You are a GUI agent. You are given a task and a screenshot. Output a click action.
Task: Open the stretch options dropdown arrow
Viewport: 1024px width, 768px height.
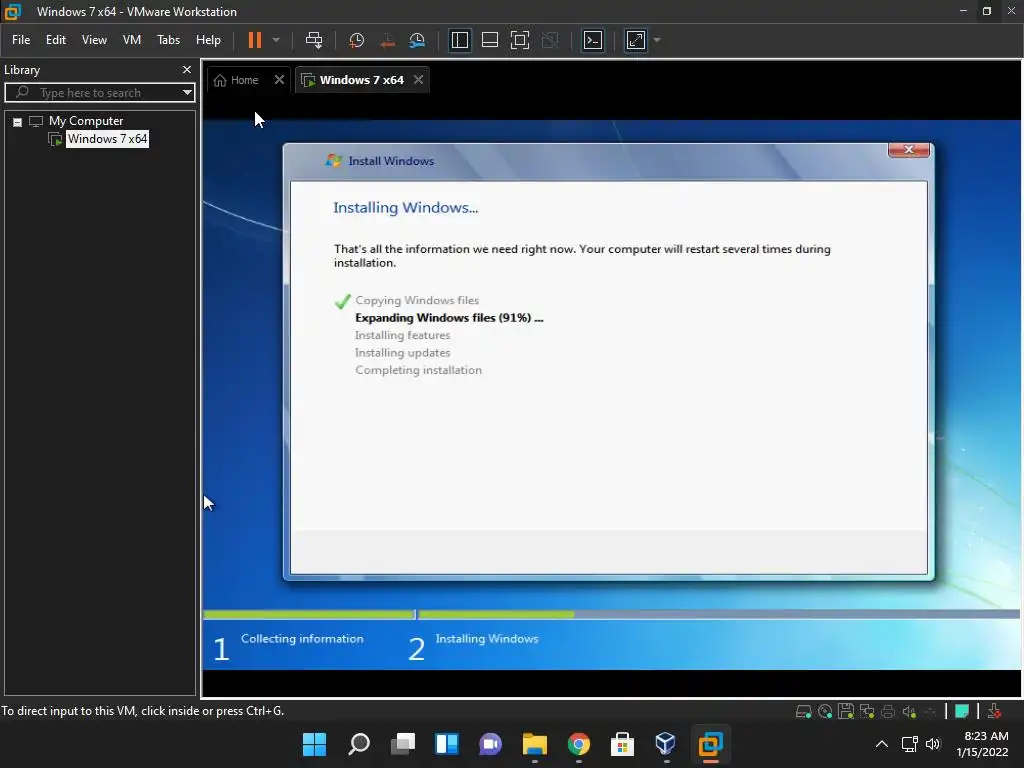(x=657, y=40)
